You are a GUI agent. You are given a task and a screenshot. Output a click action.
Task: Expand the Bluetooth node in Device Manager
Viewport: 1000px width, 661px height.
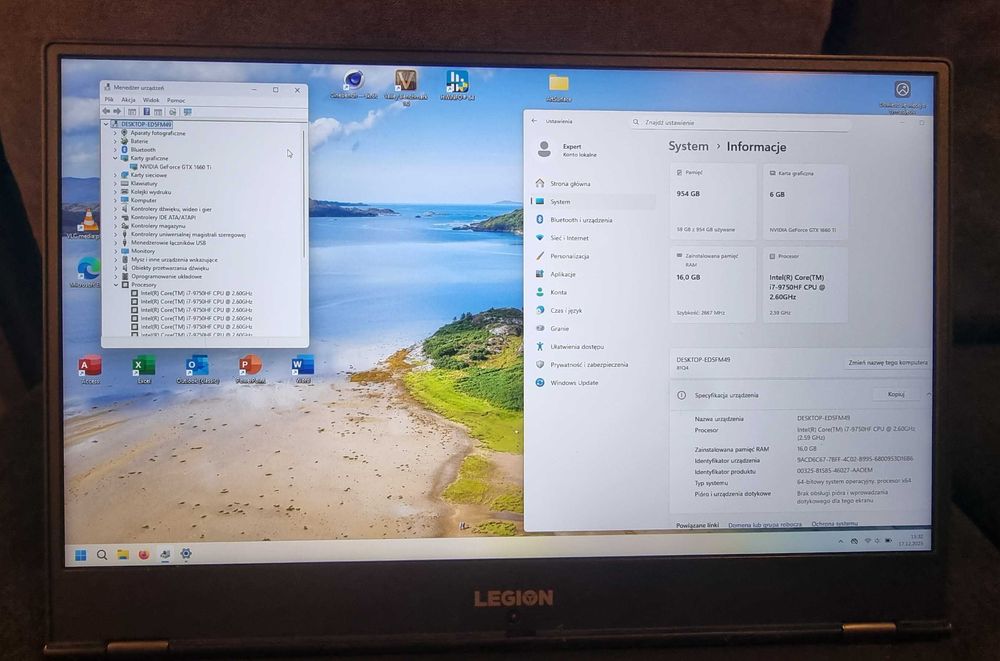pos(115,150)
